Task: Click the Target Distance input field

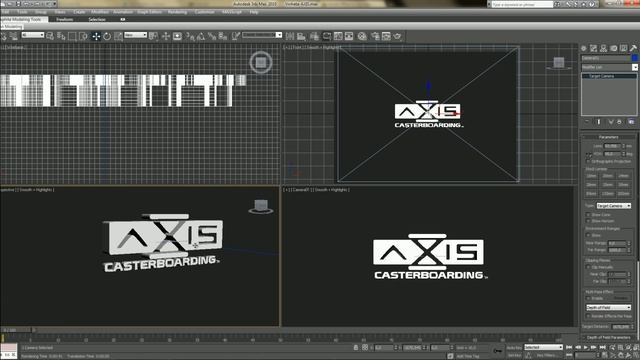Action: tap(621, 327)
